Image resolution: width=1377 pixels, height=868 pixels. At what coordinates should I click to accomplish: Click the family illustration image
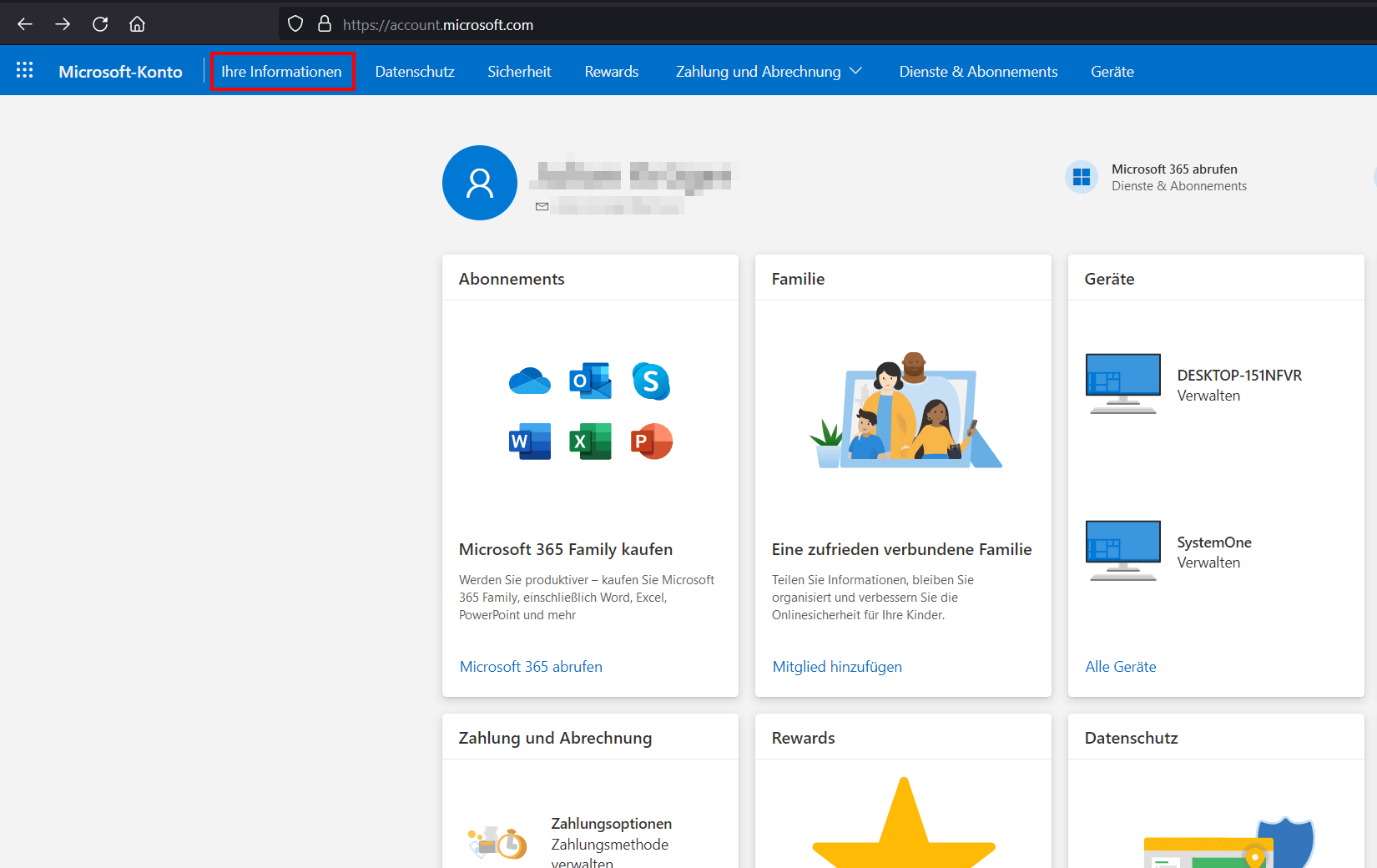point(906,410)
